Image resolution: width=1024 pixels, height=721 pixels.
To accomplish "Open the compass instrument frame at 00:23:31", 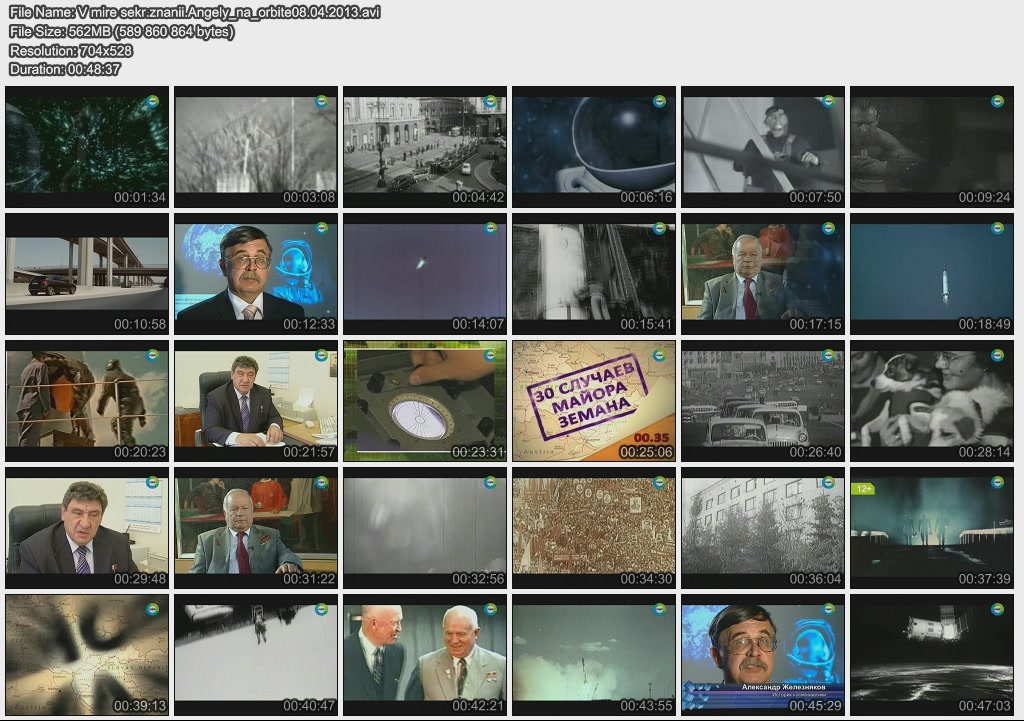I will coord(424,400).
